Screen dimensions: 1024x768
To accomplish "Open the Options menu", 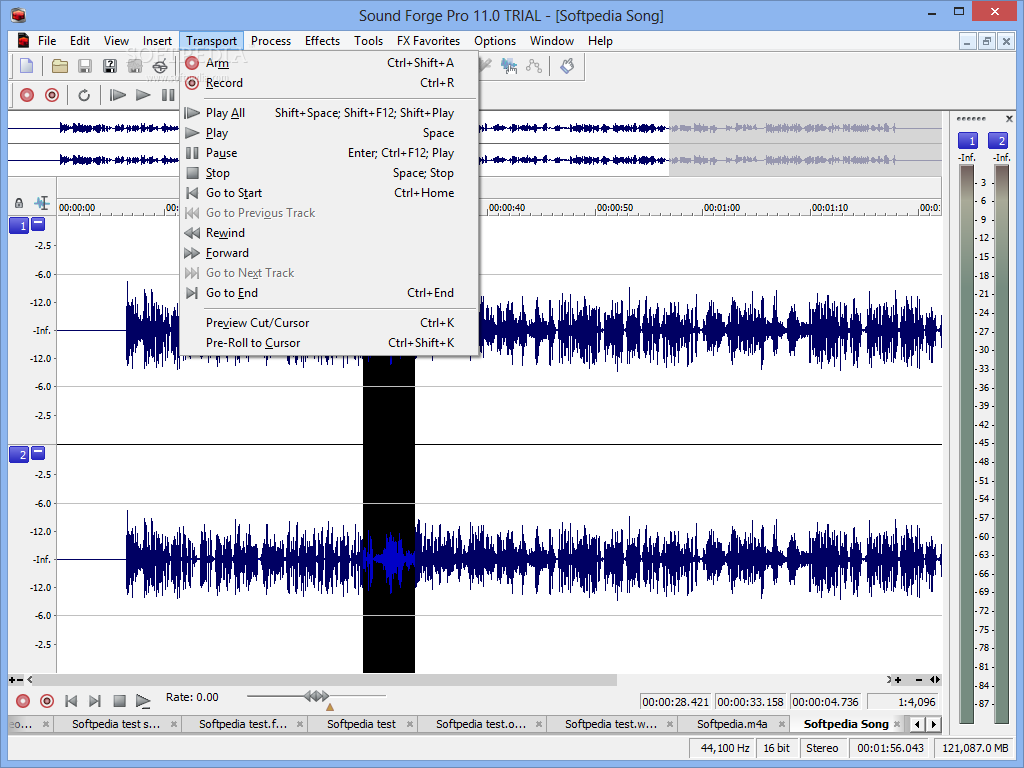I will tap(495, 41).
